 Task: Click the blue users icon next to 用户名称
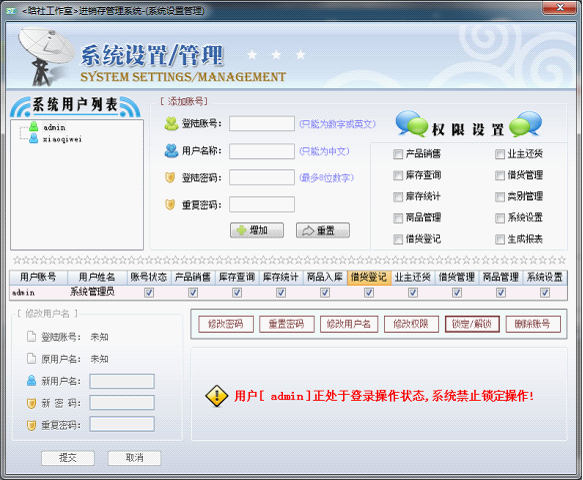(171, 151)
